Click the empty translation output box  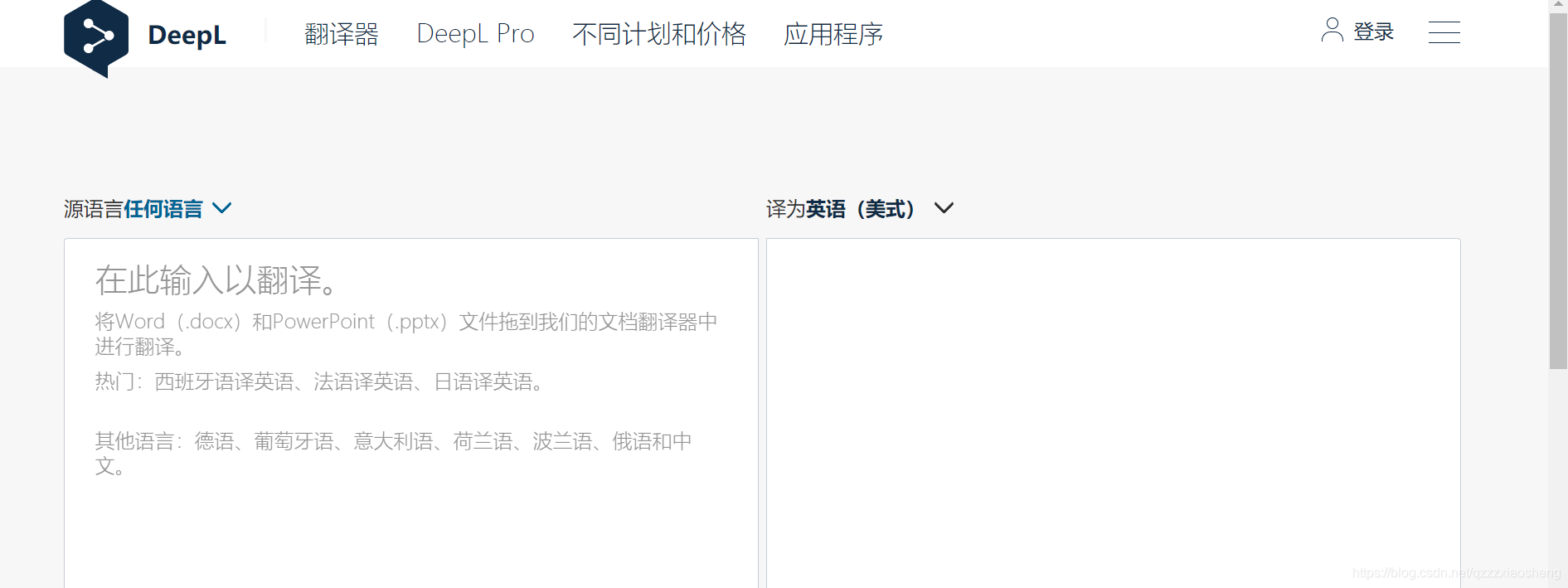pyautogui.click(x=1114, y=413)
